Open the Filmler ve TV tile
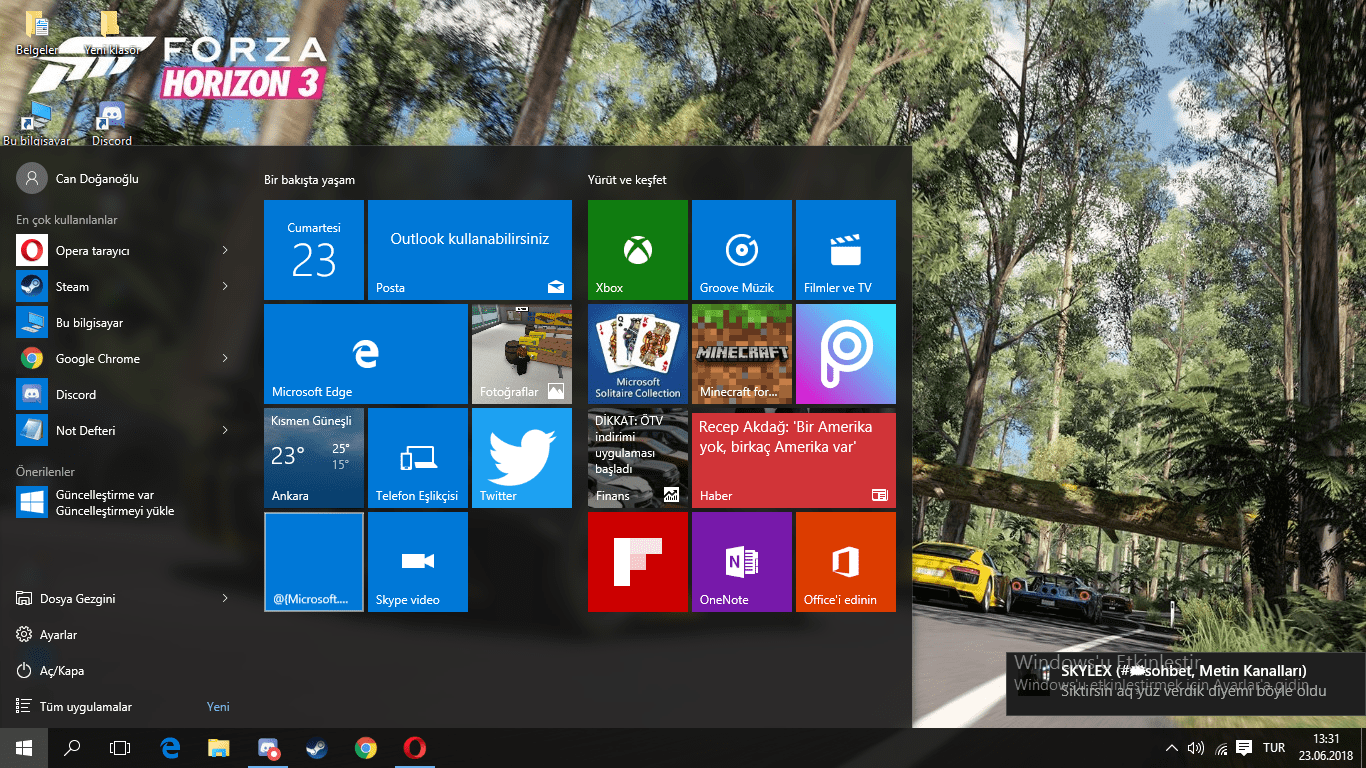1366x768 pixels. [846, 250]
